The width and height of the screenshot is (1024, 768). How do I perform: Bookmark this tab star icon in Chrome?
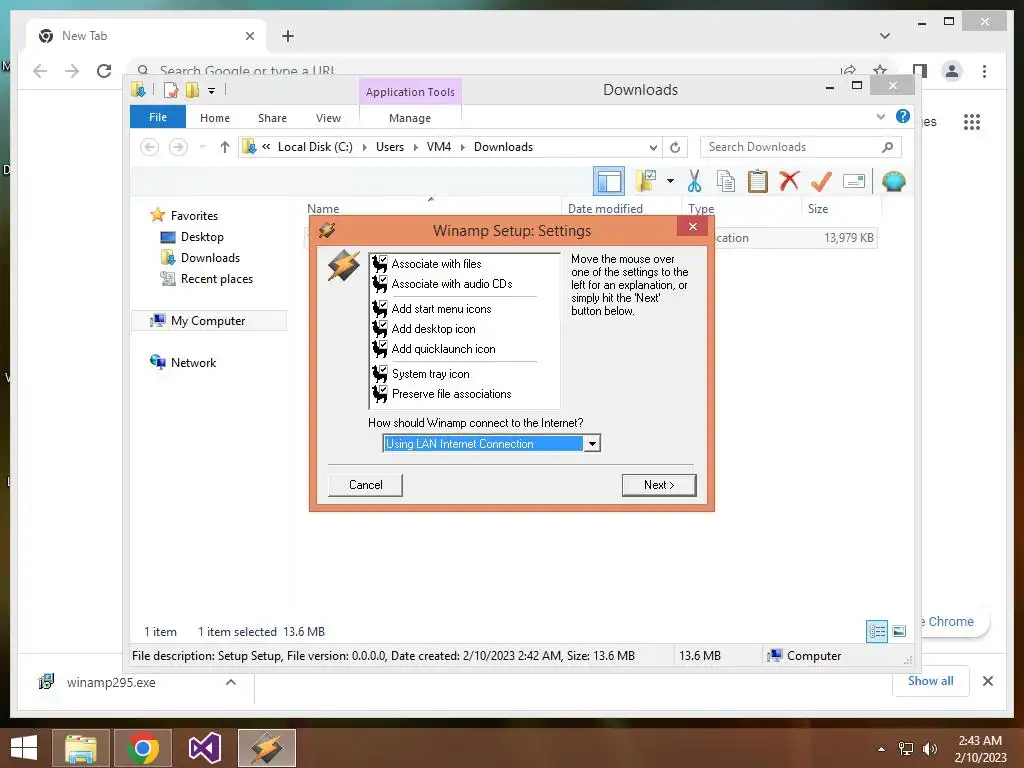pyautogui.click(x=880, y=71)
